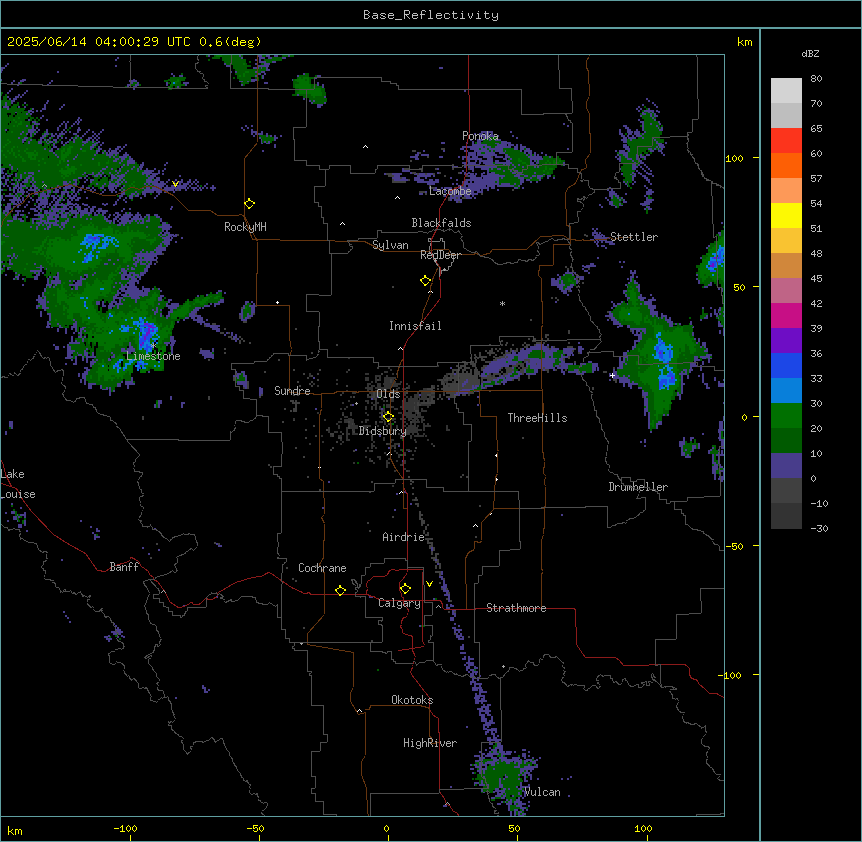Click the HighRiver label
Screen dimensions: 862x842
[430, 743]
